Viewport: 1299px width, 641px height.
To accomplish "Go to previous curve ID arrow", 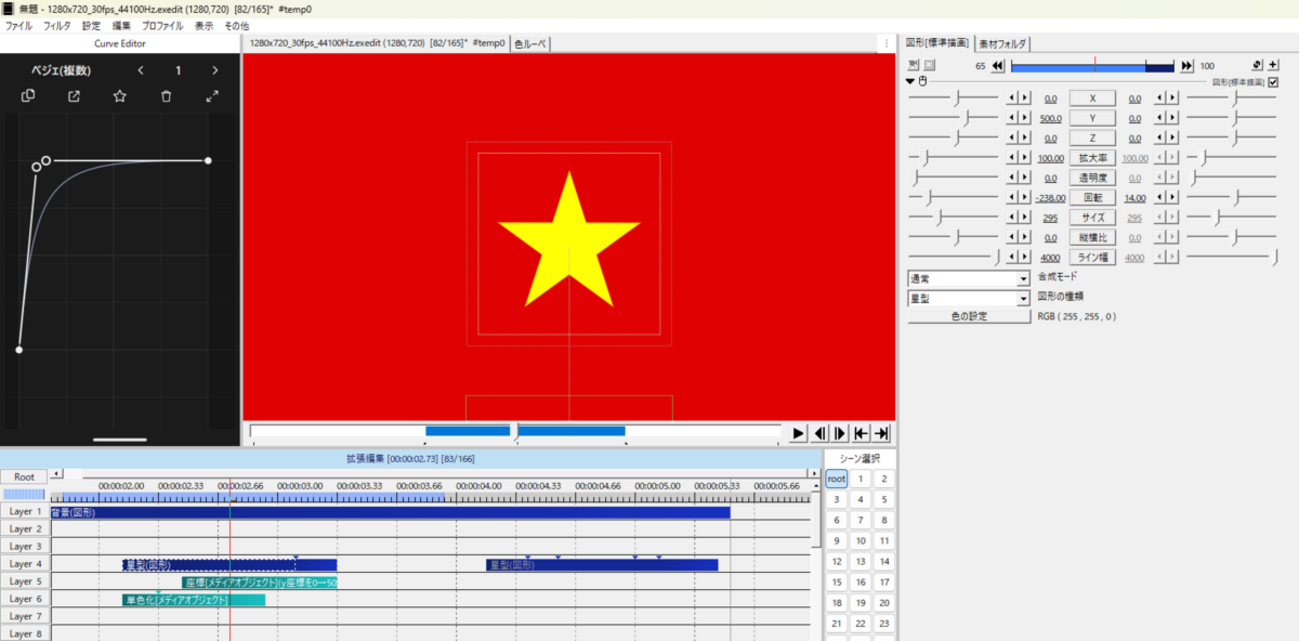I will click(141, 70).
